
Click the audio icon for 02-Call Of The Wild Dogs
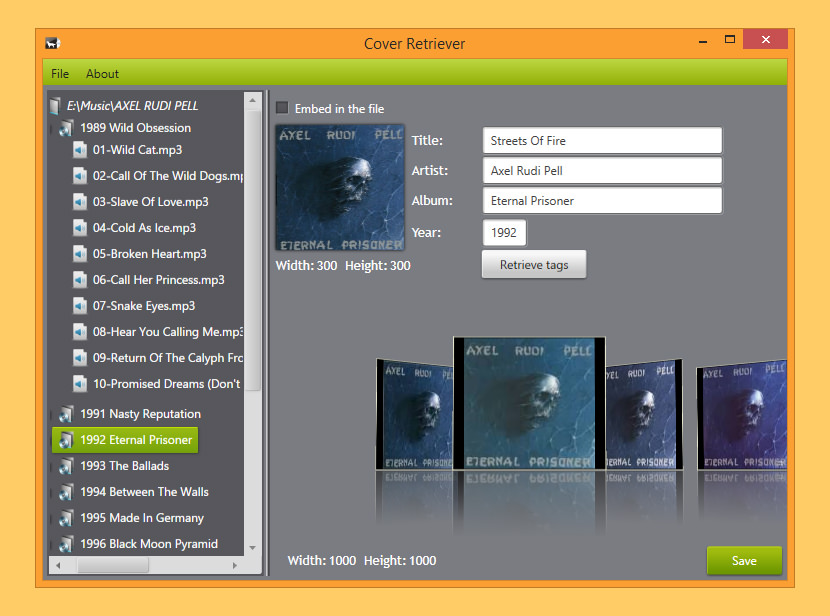[x=79, y=176]
